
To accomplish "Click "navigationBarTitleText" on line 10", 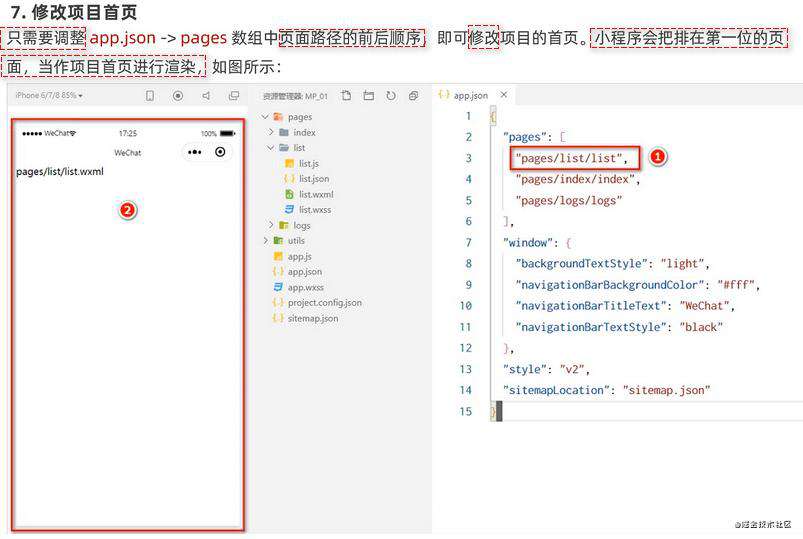I will pos(591,305).
